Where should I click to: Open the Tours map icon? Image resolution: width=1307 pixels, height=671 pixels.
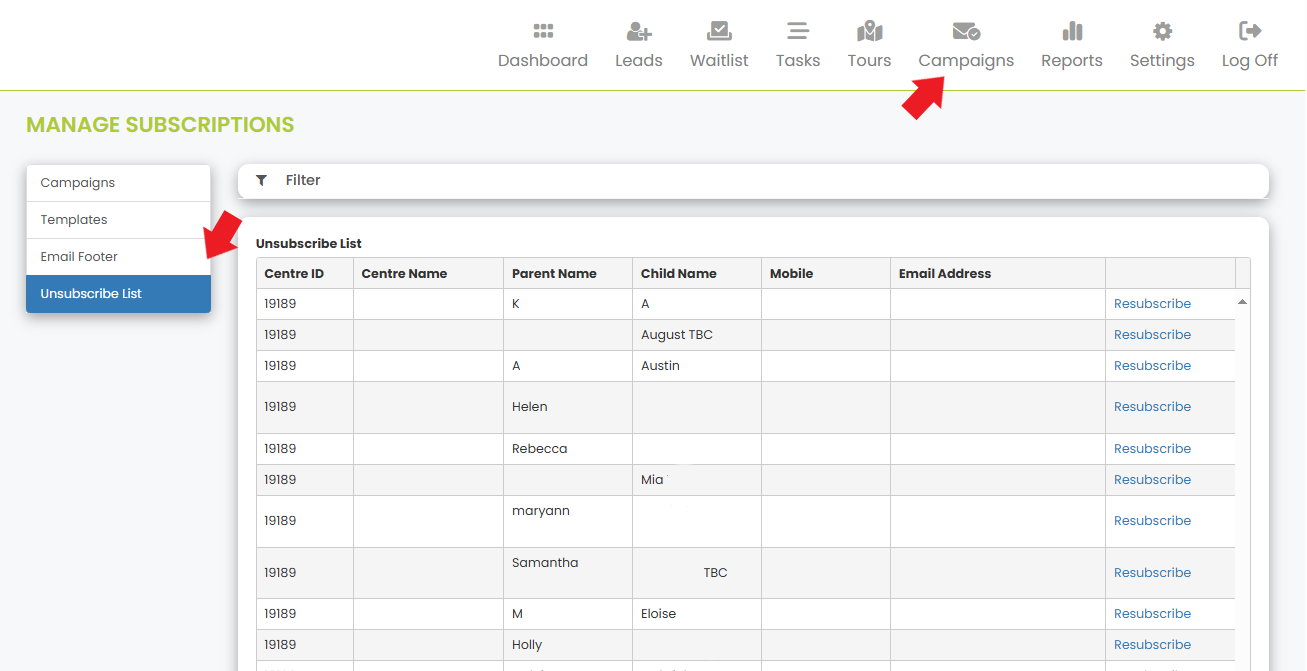tap(869, 31)
